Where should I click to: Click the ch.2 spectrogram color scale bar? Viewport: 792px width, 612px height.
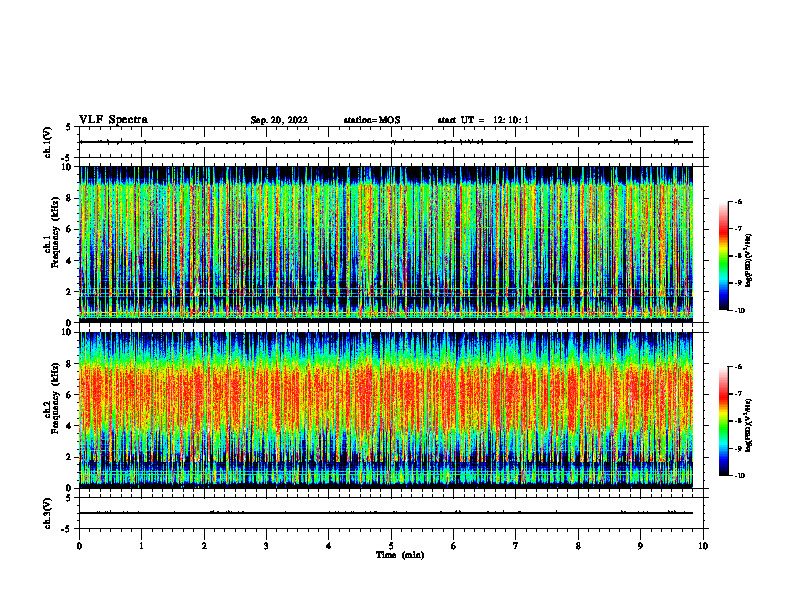pos(723,421)
